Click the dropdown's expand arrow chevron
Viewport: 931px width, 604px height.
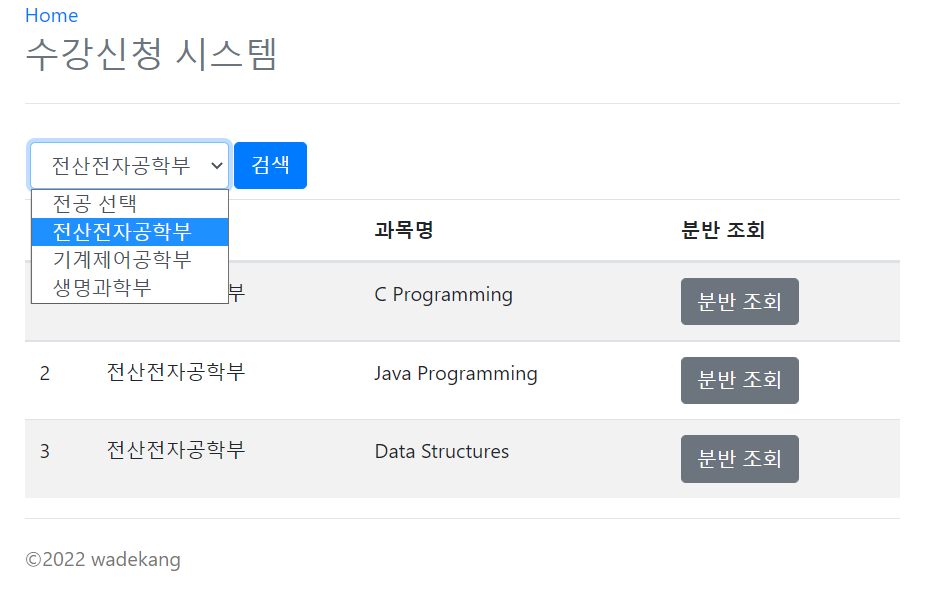(x=216, y=164)
